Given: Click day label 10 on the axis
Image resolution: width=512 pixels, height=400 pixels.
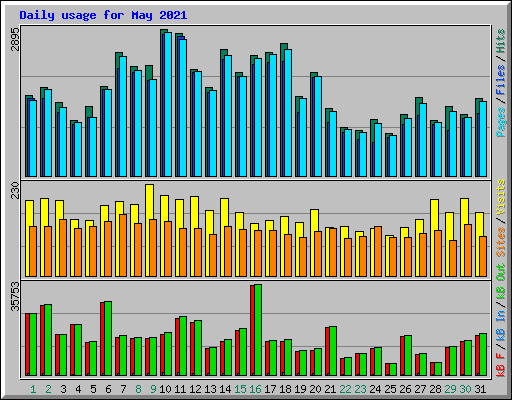Looking at the screenshot, I should pos(165,389).
